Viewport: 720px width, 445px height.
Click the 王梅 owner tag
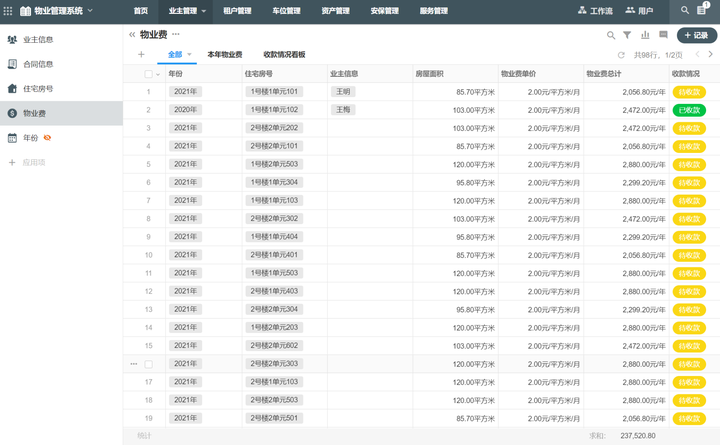pyautogui.click(x=343, y=110)
